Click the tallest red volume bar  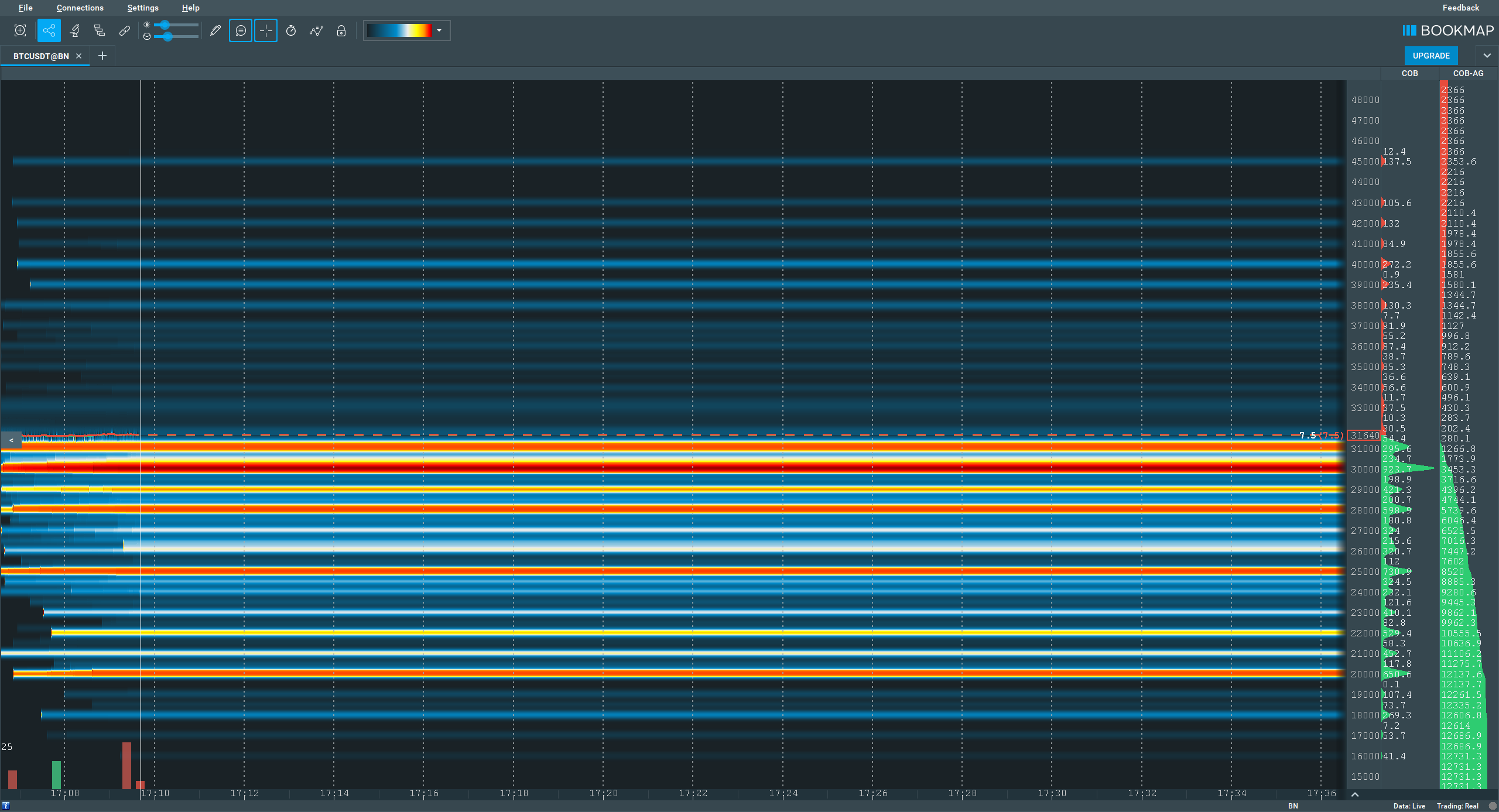pyautogui.click(x=126, y=765)
